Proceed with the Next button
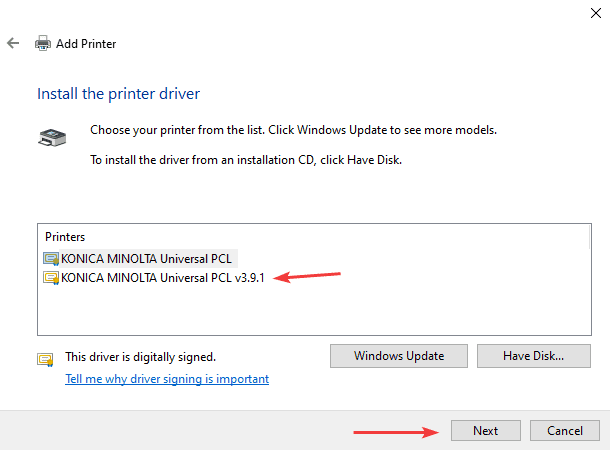The image size is (610, 450). 486,431
